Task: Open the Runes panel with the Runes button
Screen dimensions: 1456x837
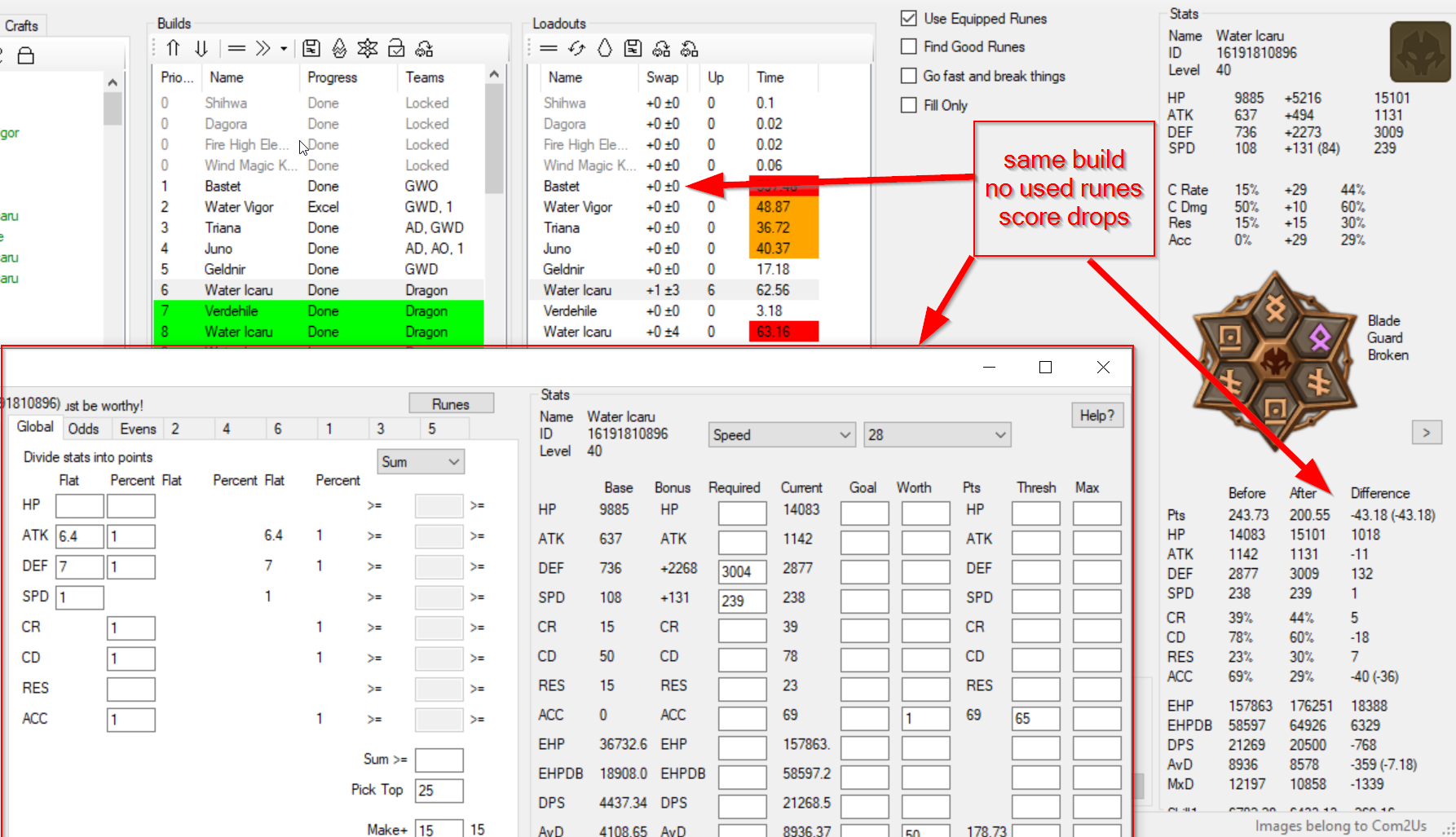Action: coord(451,403)
